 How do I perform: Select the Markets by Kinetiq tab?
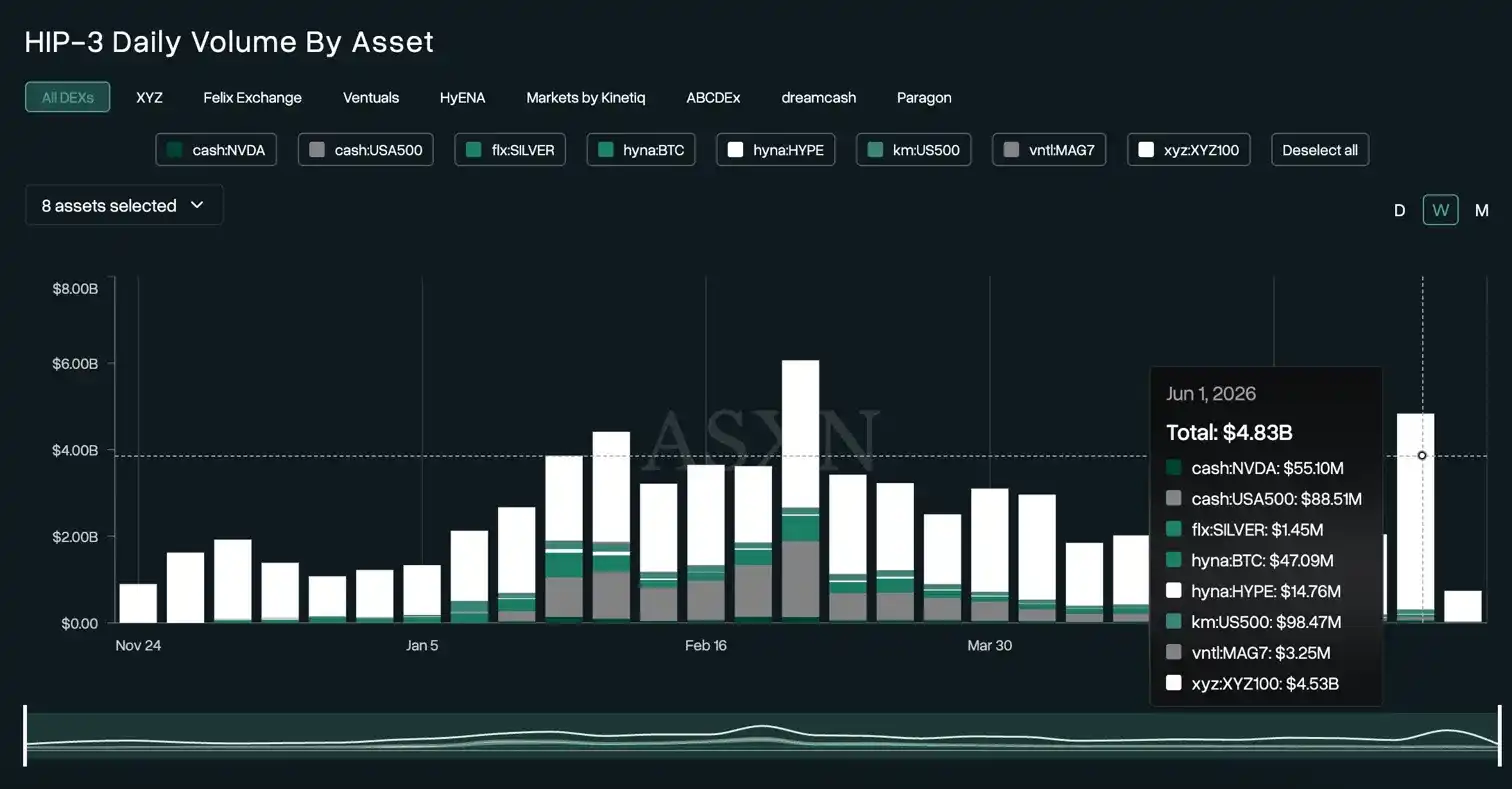pyautogui.click(x=586, y=97)
